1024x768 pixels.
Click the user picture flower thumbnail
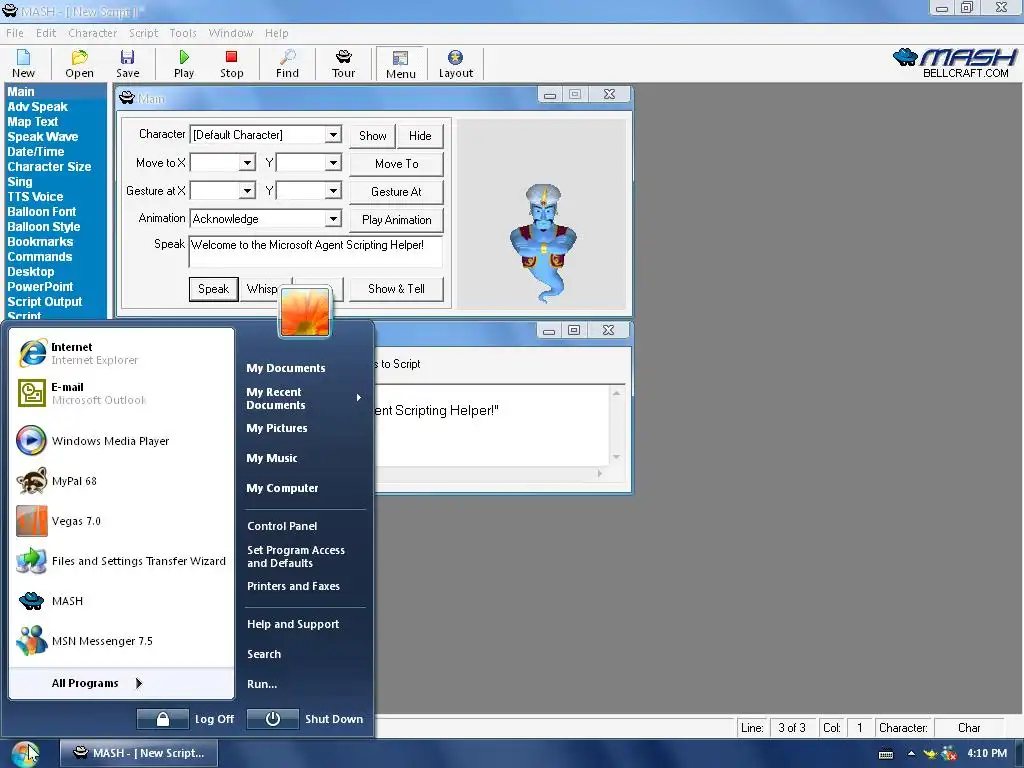click(x=304, y=313)
